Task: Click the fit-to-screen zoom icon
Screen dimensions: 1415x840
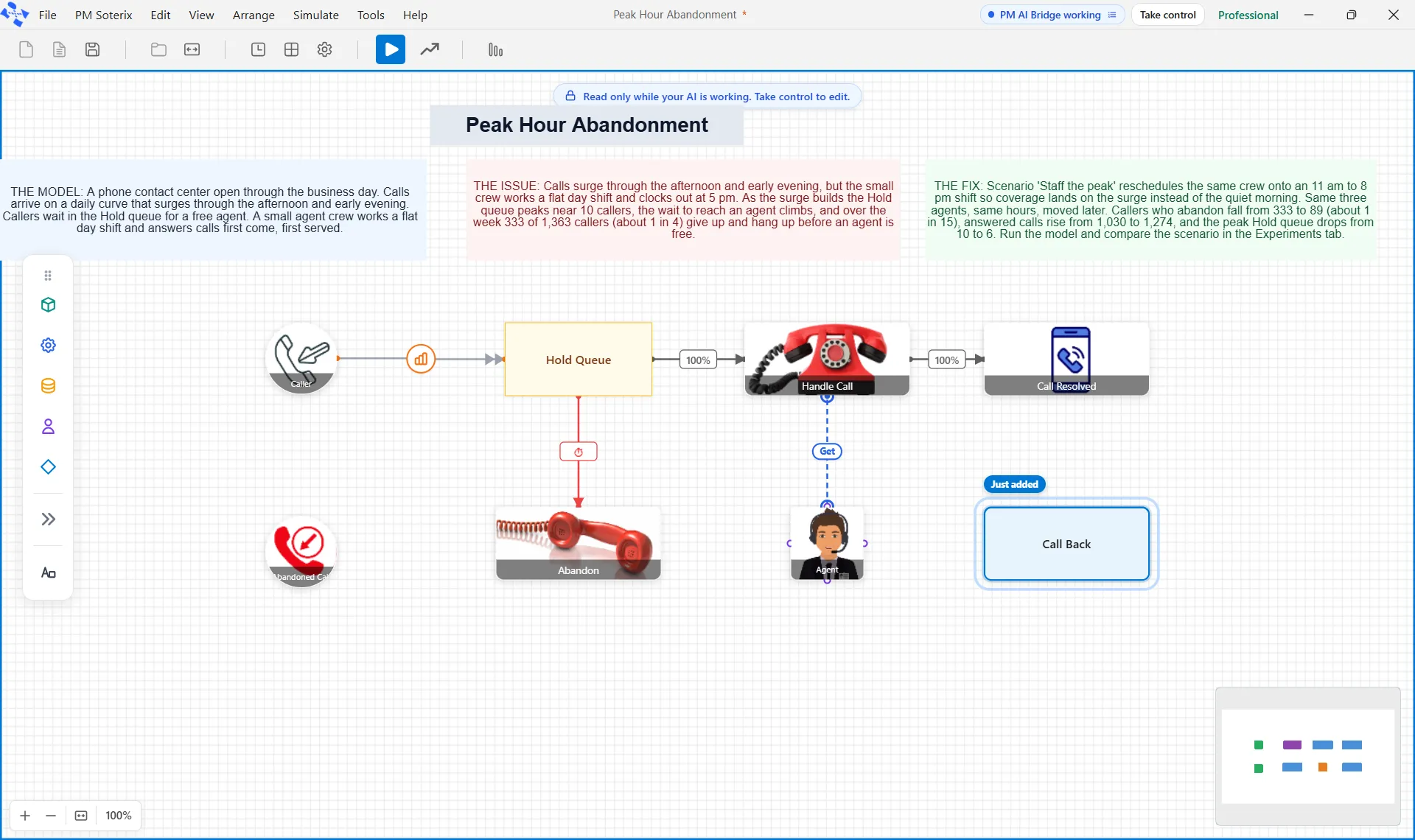Action: (81, 816)
